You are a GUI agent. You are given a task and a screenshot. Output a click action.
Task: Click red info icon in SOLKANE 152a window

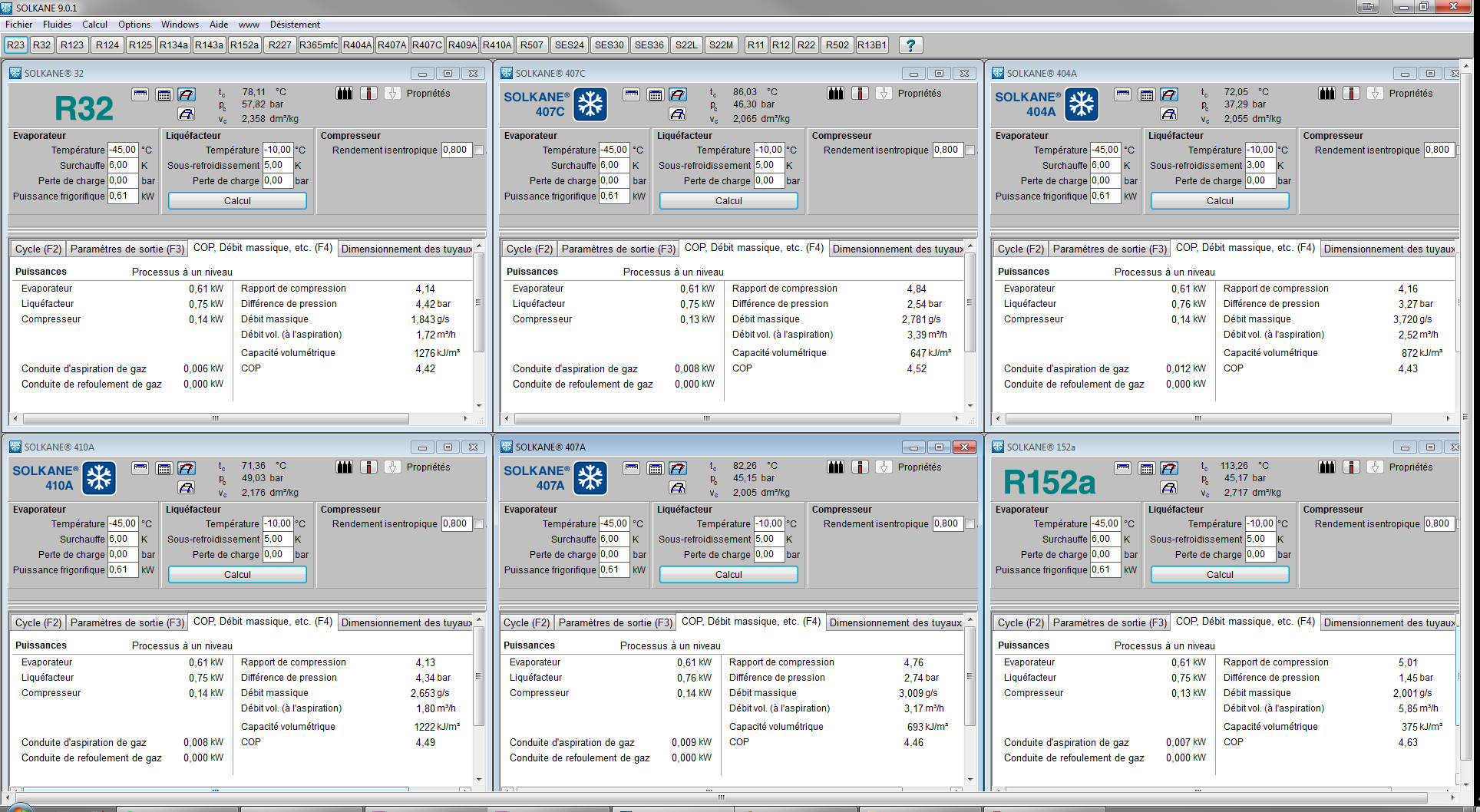(1352, 467)
